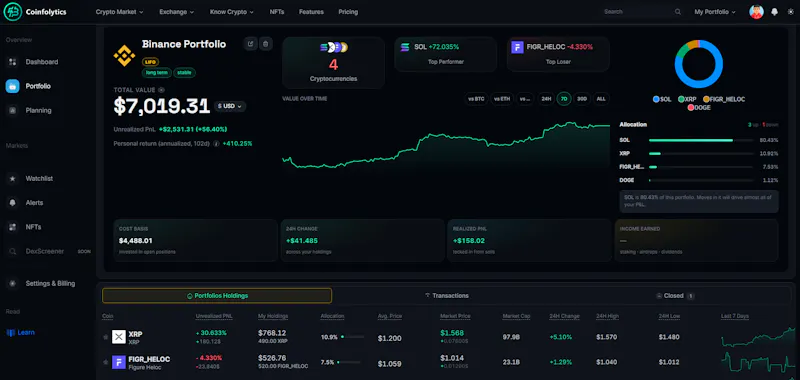Image resolution: width=800 pixels, height=380 pixels.
Task: Select the 7D chart range
Action: (564, 99)
